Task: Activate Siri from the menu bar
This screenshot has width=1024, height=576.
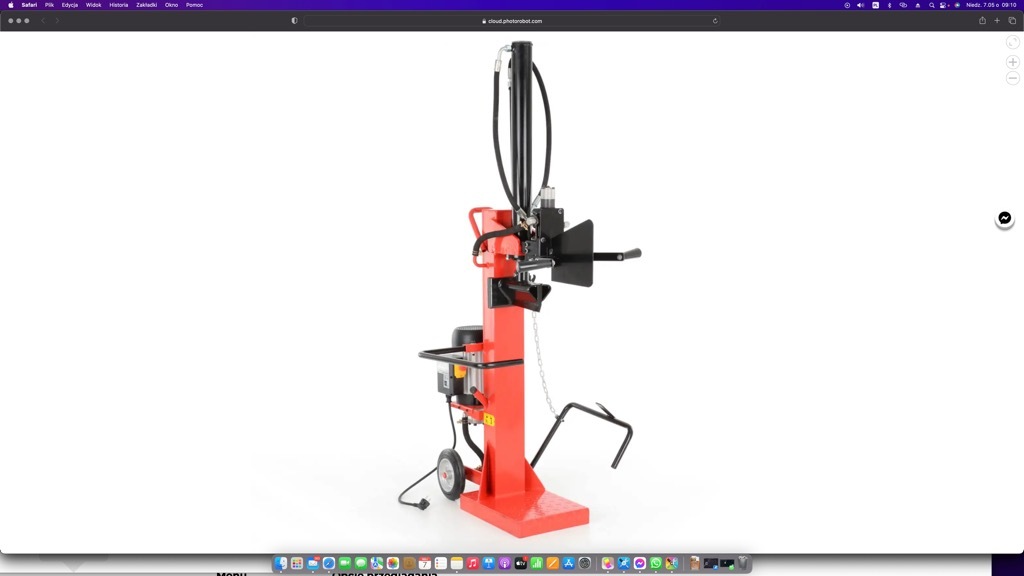Action: pos(957,5)
